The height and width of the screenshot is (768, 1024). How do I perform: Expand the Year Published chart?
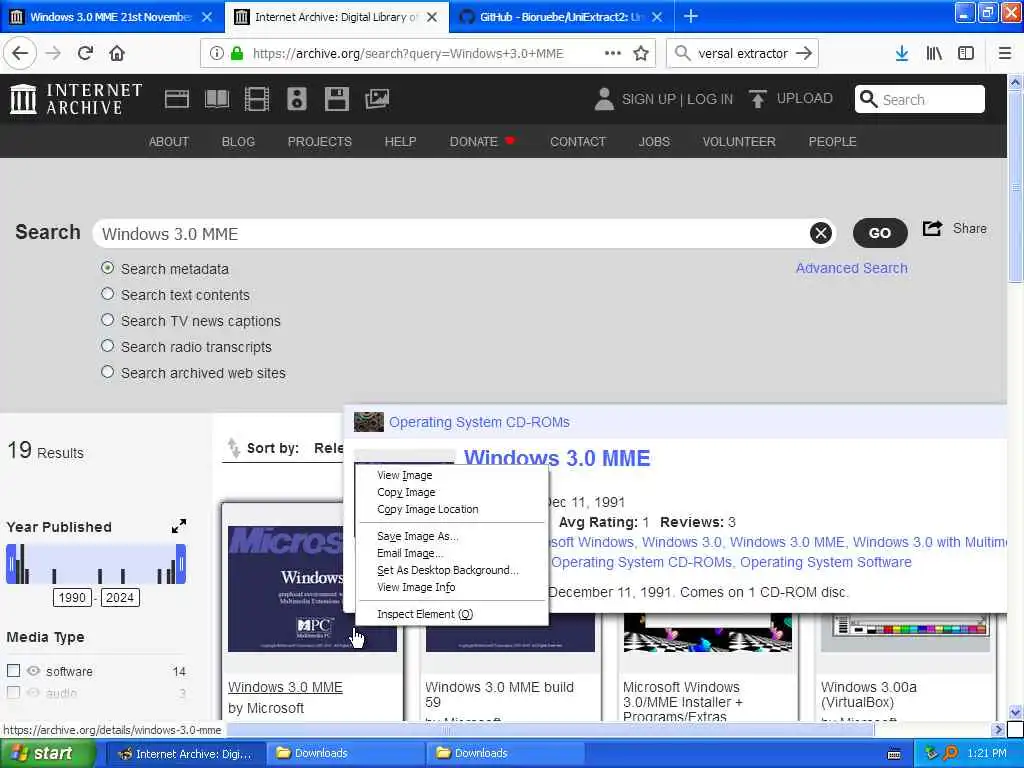click(179, 526)
